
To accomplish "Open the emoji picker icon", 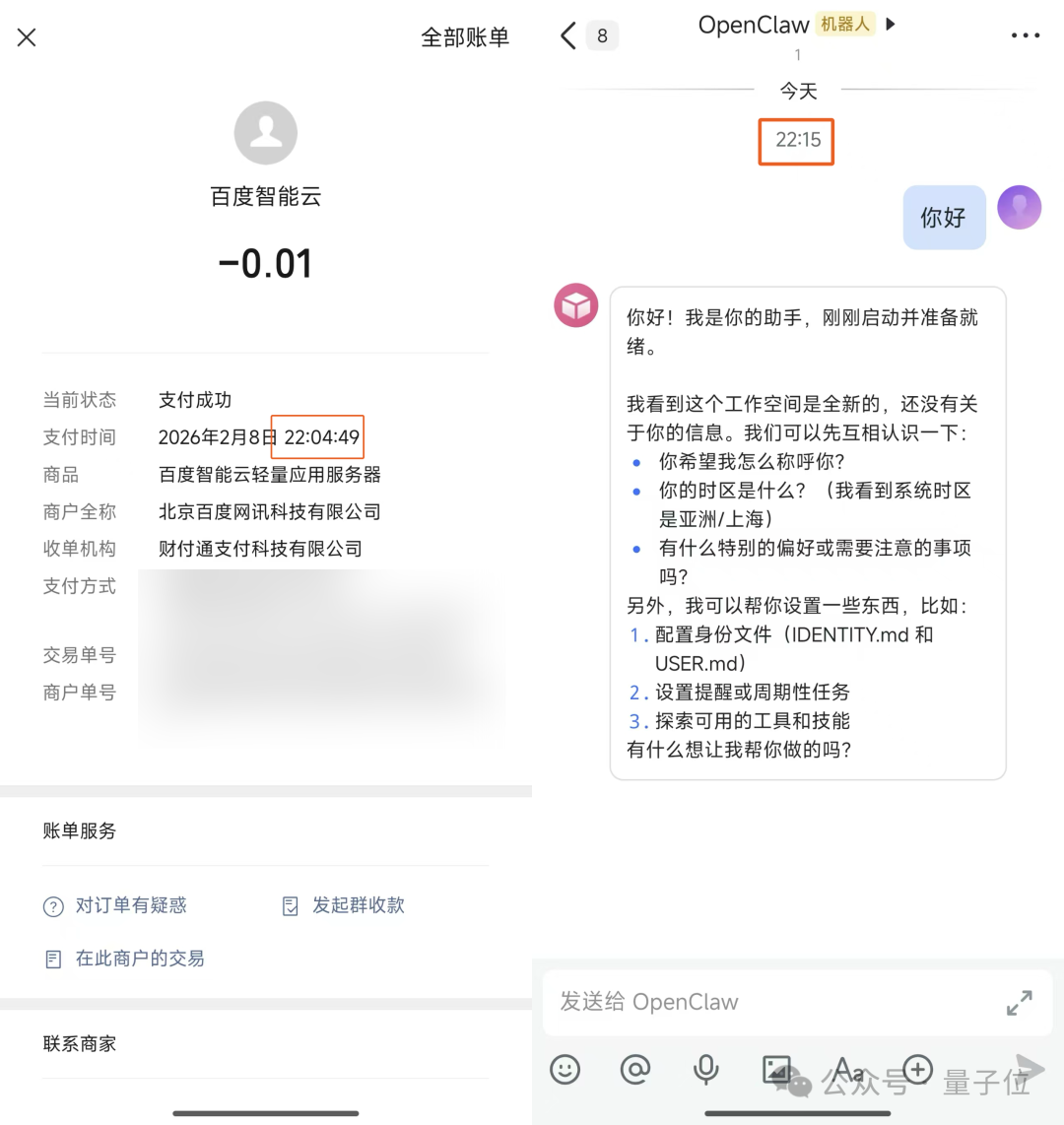I will (565, 1070).
